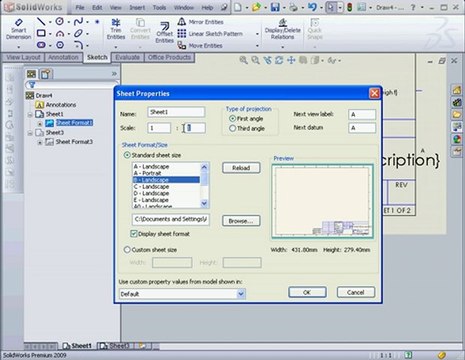Viewport: 465px width, 360px height.
Task: Click the Reload button
Action: pyautogui.click(x=241, y=168)
